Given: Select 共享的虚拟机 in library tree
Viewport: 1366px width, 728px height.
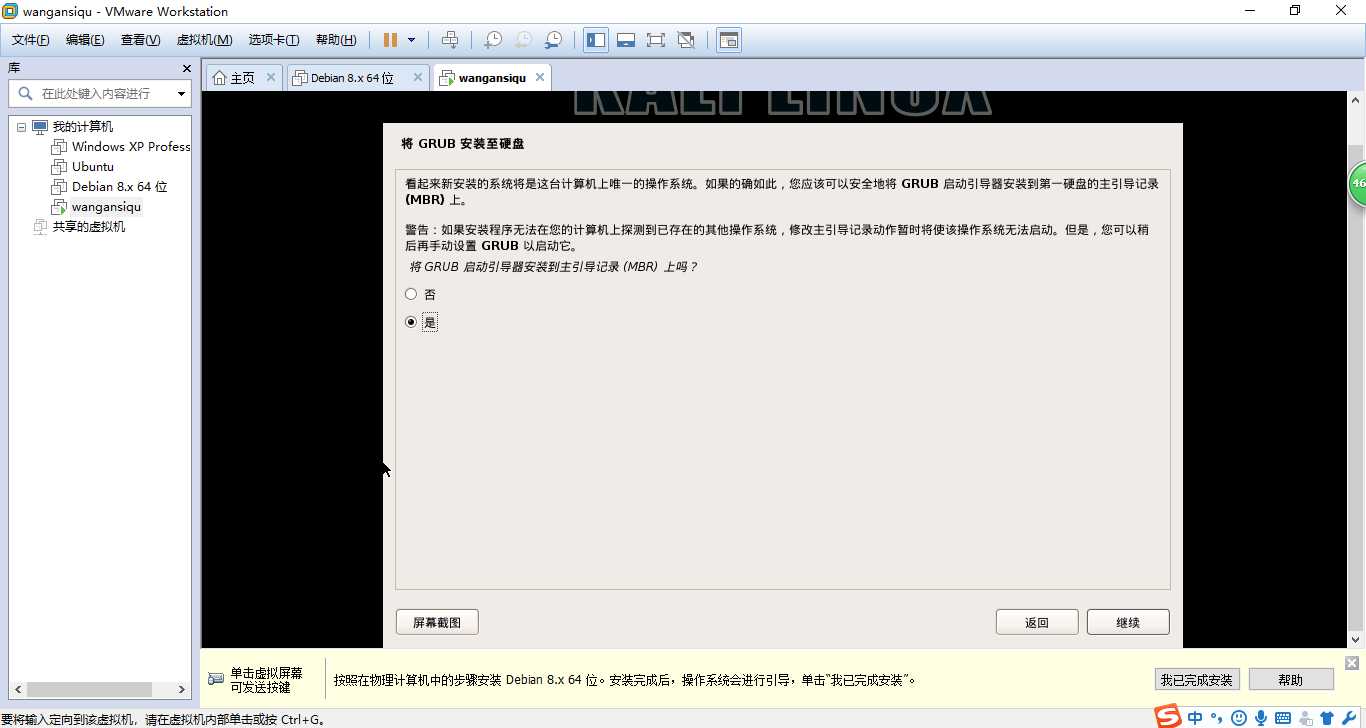Looking at the screenshot, I should 88,227.
